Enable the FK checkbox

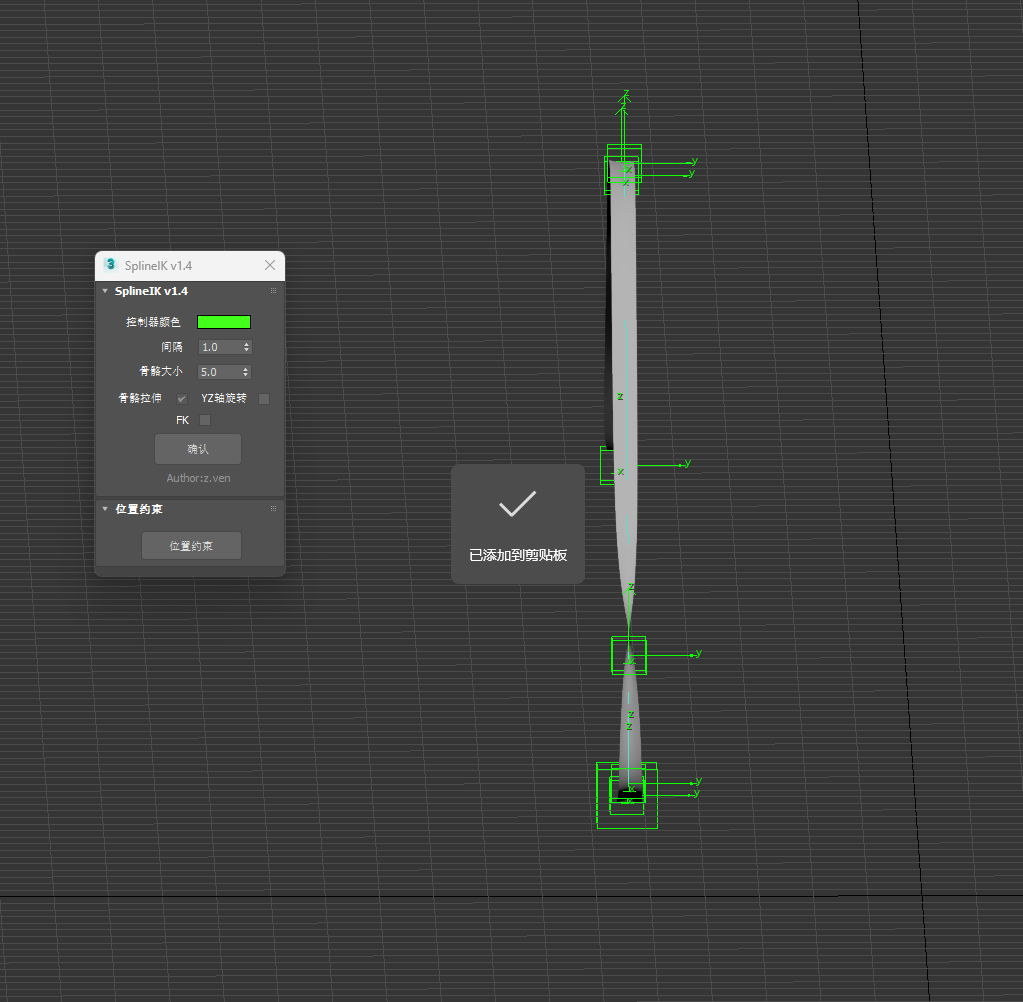click(203, 420)
